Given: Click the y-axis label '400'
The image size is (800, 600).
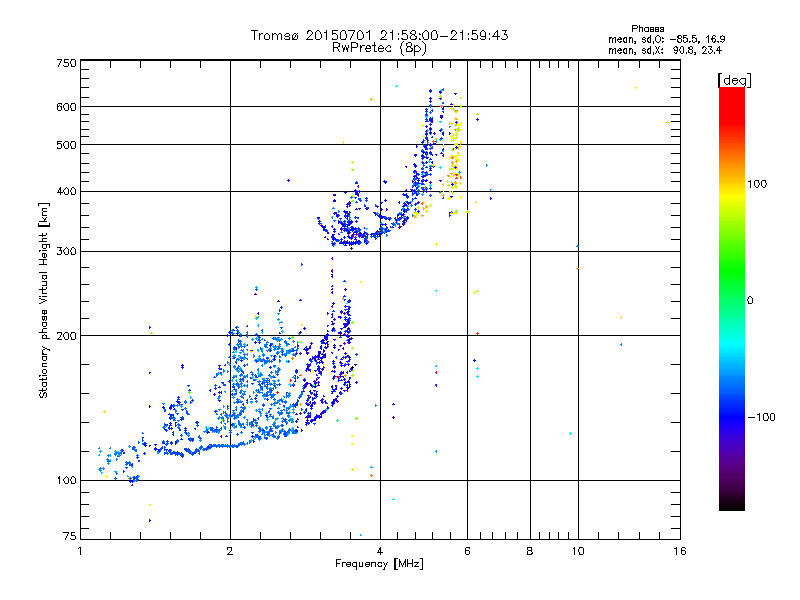Looking at the screenshot, I should 66,192.
